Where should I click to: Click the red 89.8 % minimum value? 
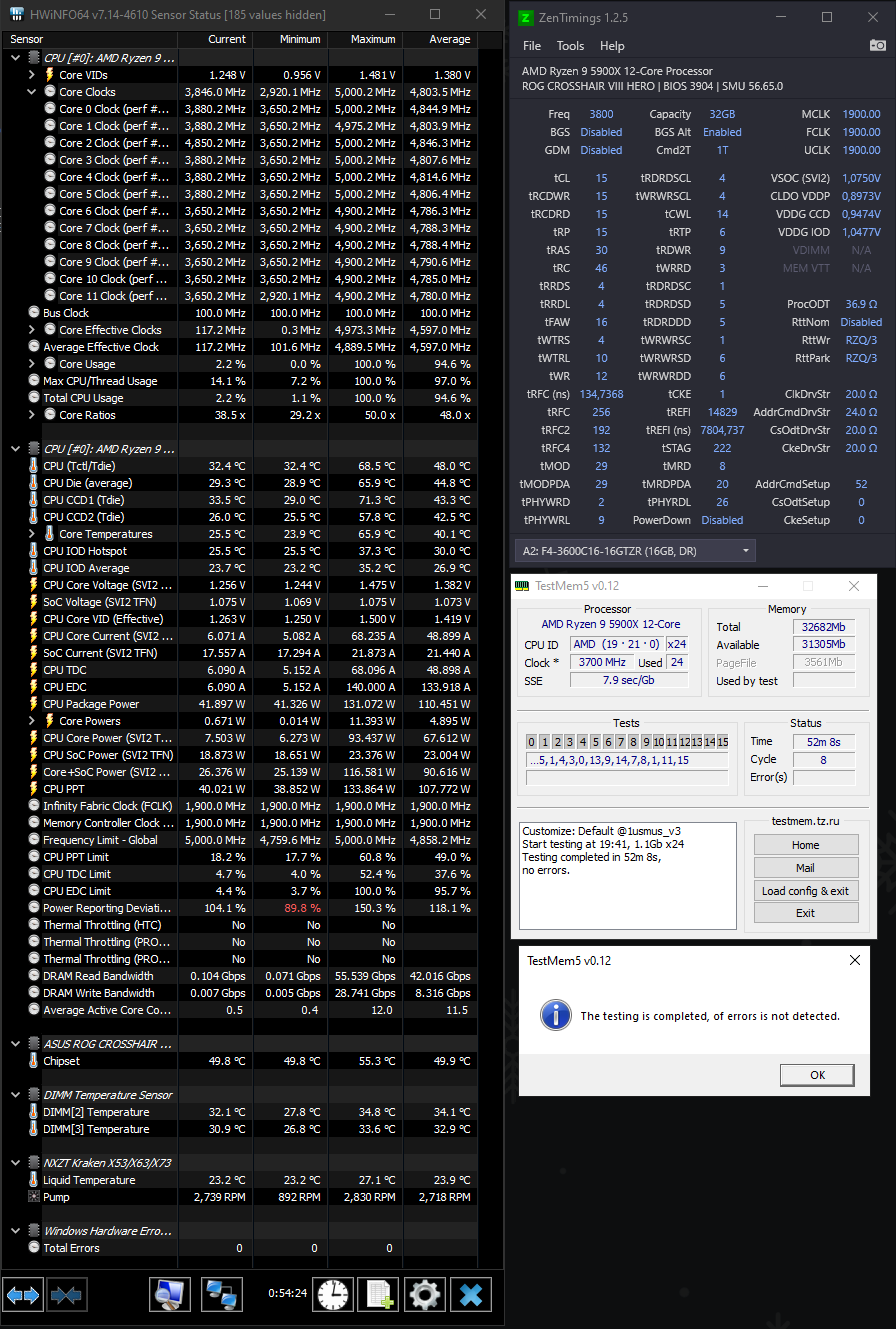coord(302,908)
